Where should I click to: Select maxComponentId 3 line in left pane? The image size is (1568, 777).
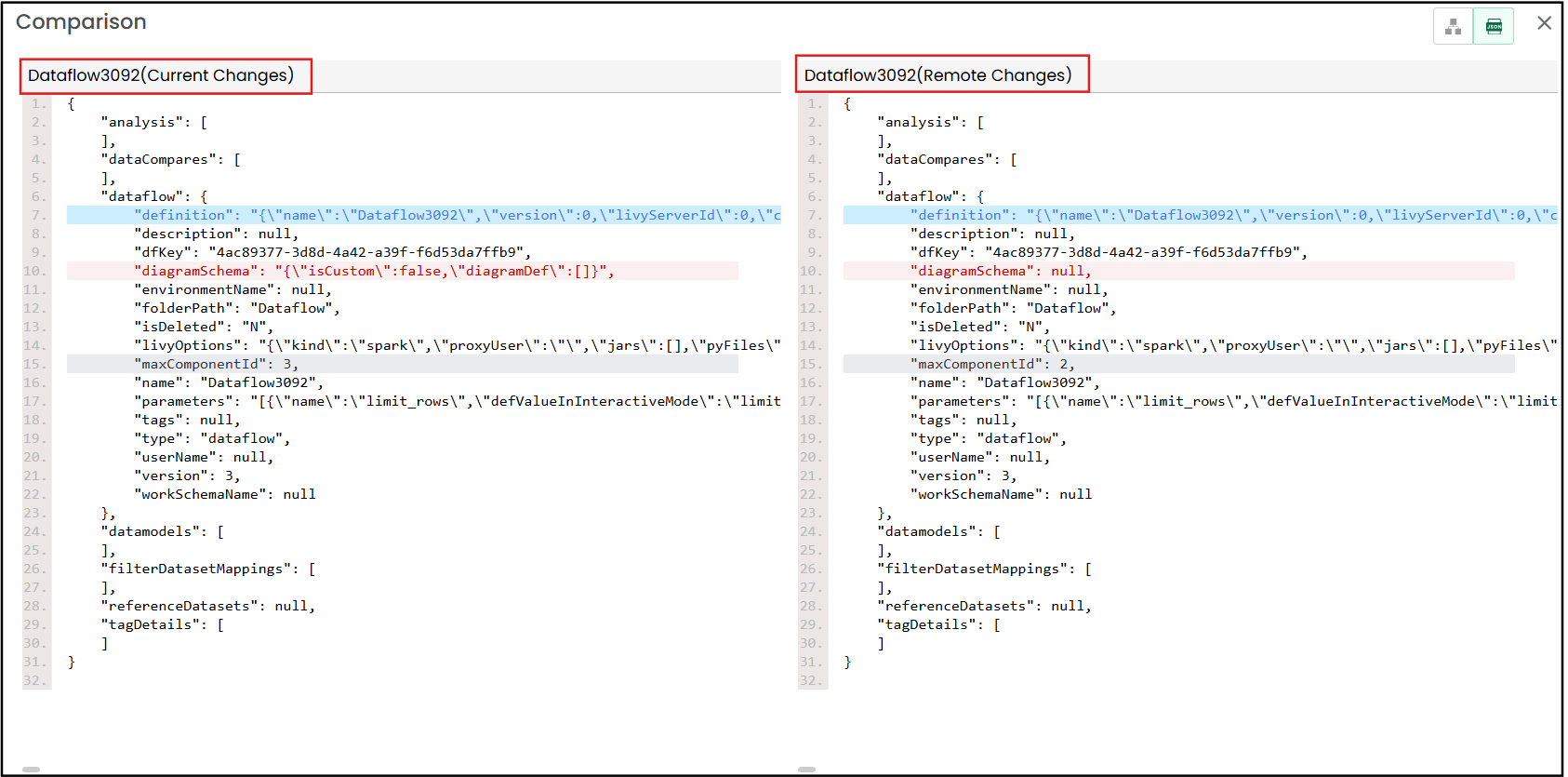(216, 364)
